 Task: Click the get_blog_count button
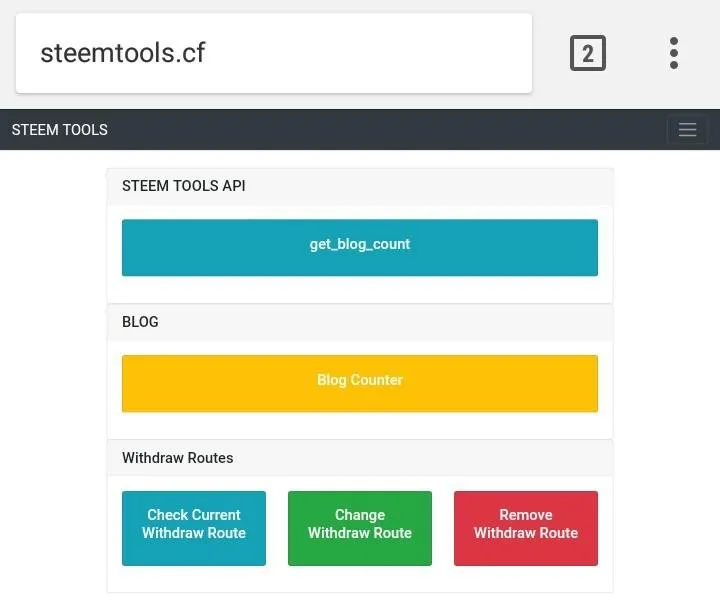pyautogui.click(x=360, y=248)
